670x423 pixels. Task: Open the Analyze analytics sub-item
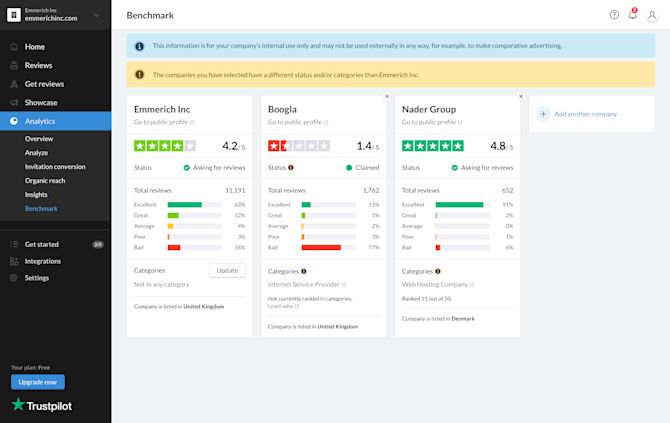tap(36, 153)
